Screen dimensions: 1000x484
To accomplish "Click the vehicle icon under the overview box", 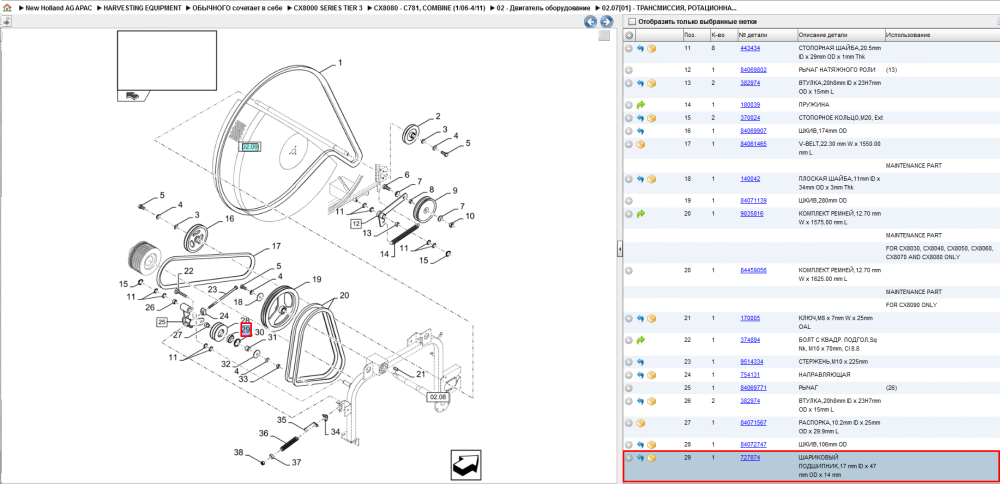I will coord(132,96).
